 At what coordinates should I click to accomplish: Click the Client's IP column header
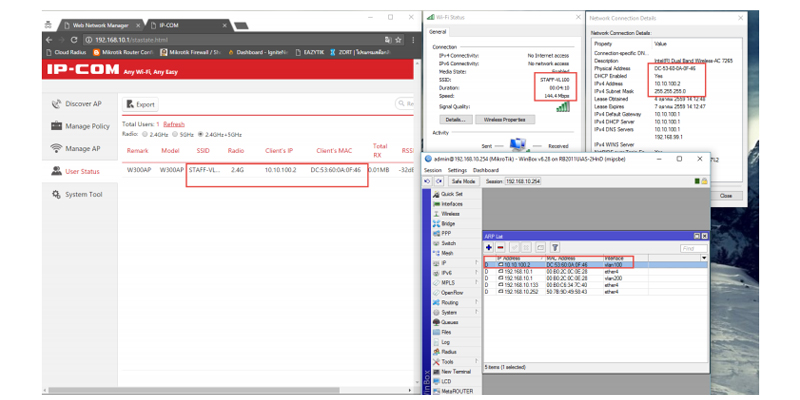(279, 151)
